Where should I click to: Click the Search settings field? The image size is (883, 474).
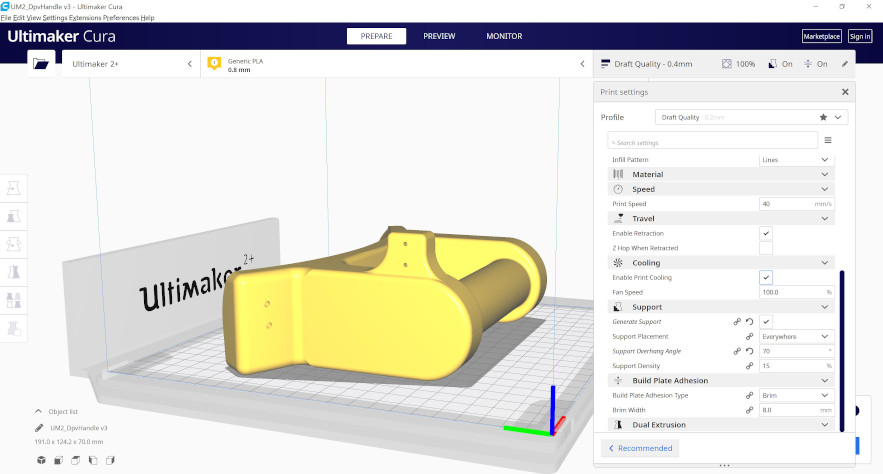712,140
